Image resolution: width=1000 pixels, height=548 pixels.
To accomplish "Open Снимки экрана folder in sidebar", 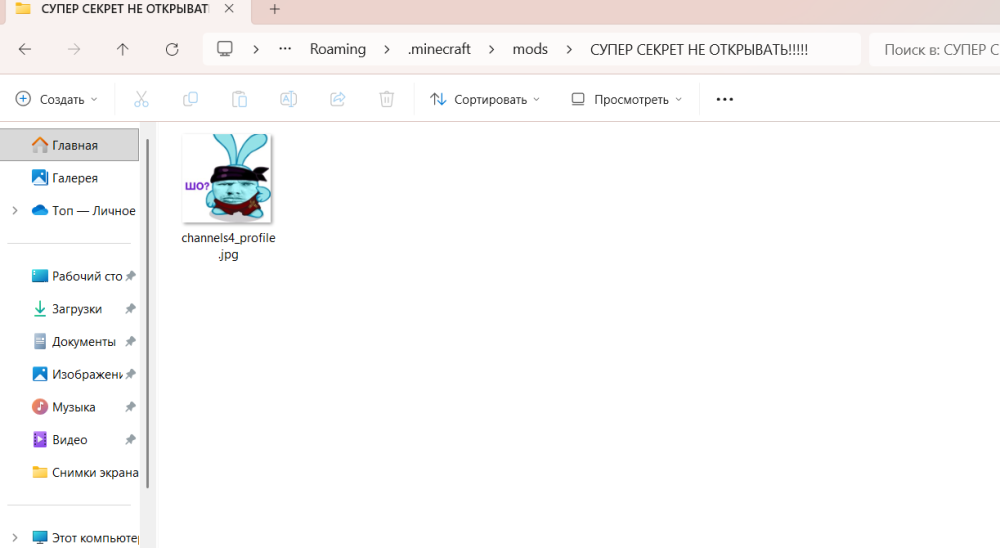I will coord(85,472).
